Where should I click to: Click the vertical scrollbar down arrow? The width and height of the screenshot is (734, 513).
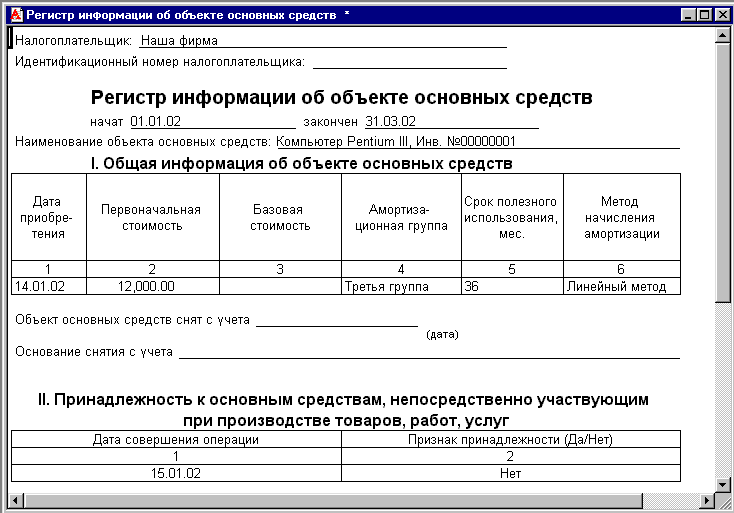tap(723, 484)
